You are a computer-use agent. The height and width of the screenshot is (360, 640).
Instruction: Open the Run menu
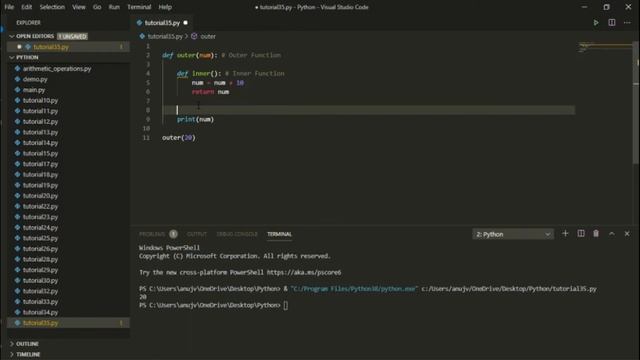click(x=114, y=7)
